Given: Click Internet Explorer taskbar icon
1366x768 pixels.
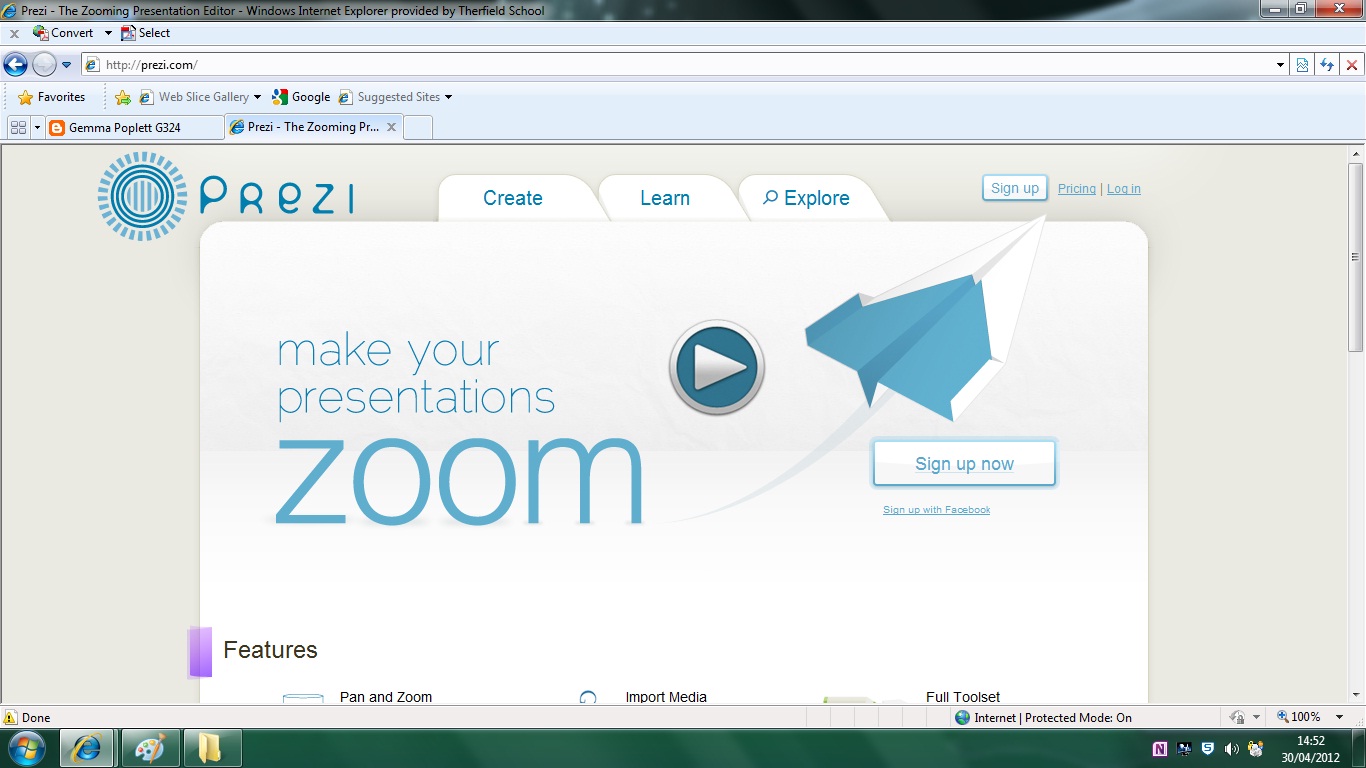Looking at the screenshot, I should [86, 748].
